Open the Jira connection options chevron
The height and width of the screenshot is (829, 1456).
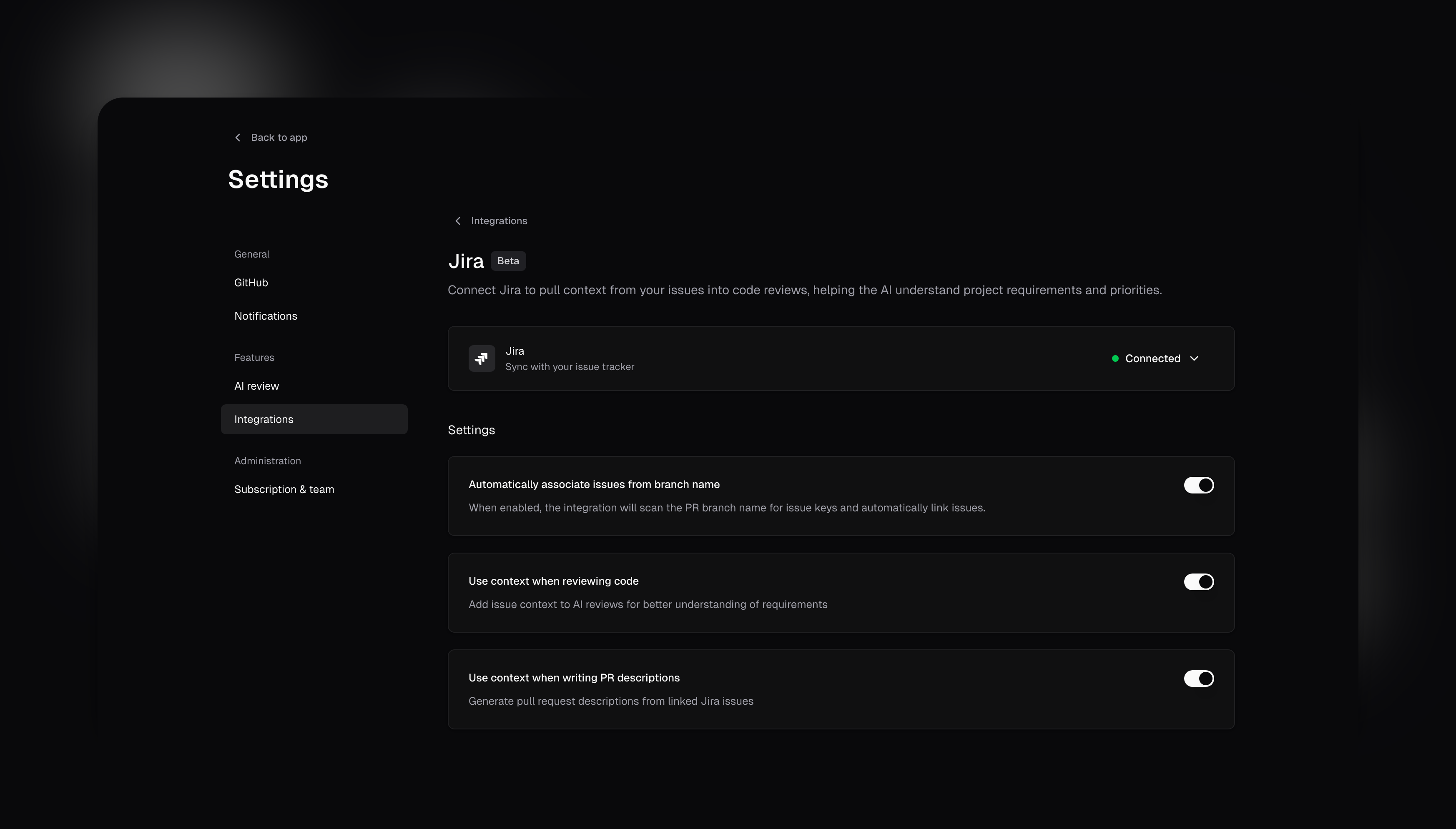1194,359
